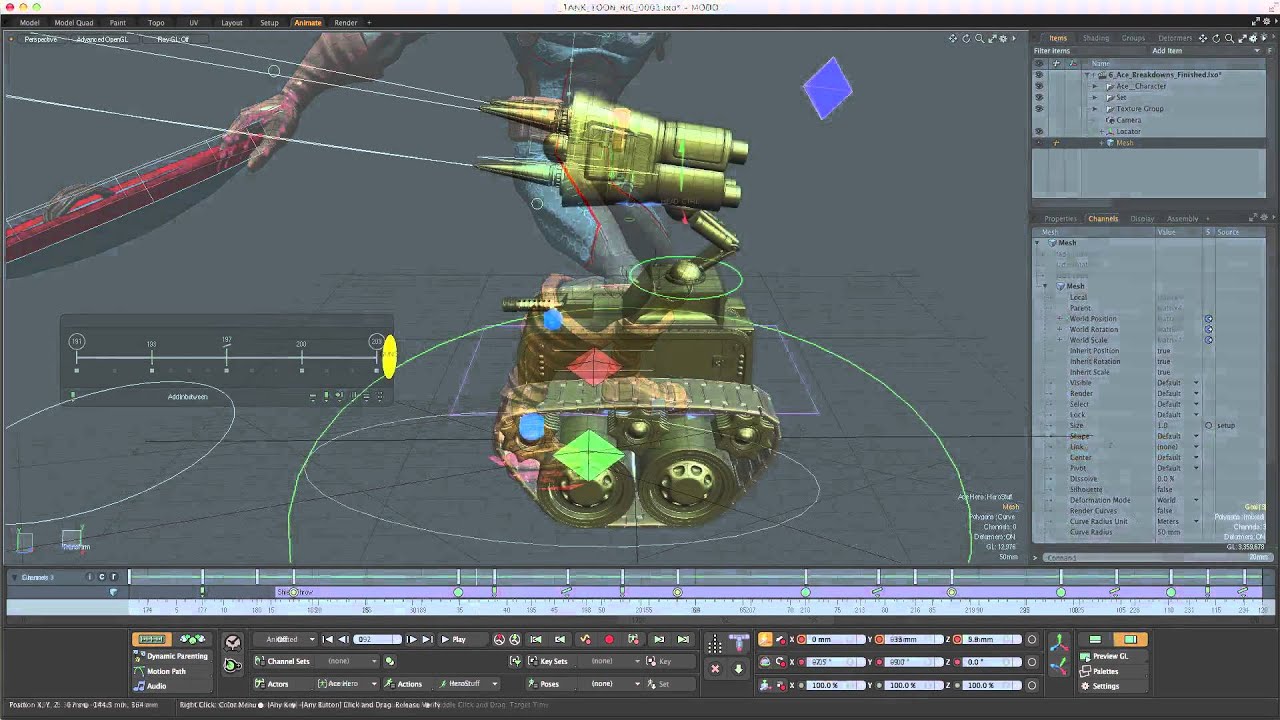This screenshot has width=1280, height=720.
Task: Click the Filter Items field
Action: 1088,50
